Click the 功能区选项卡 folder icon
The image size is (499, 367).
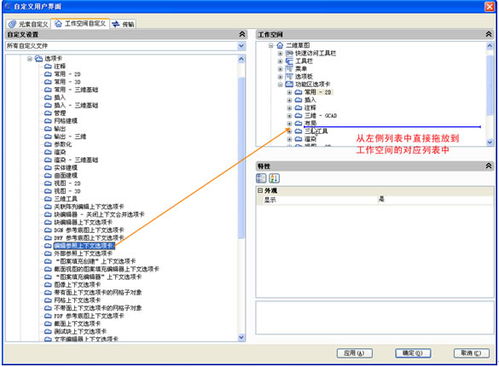[x=289, y=84]
